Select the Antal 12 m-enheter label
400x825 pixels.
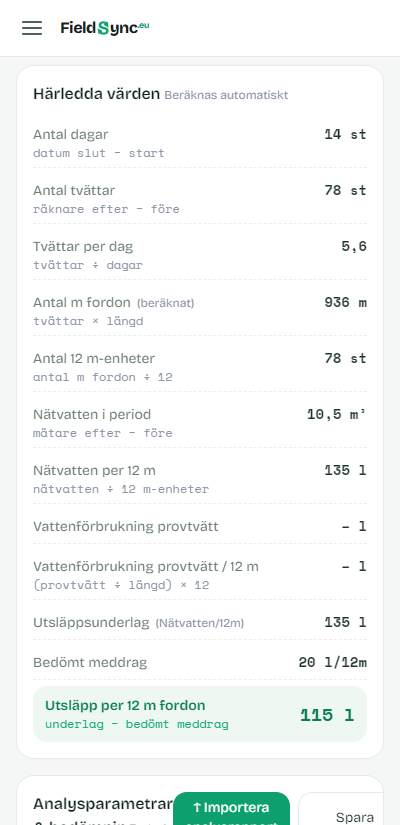point(94,358)
